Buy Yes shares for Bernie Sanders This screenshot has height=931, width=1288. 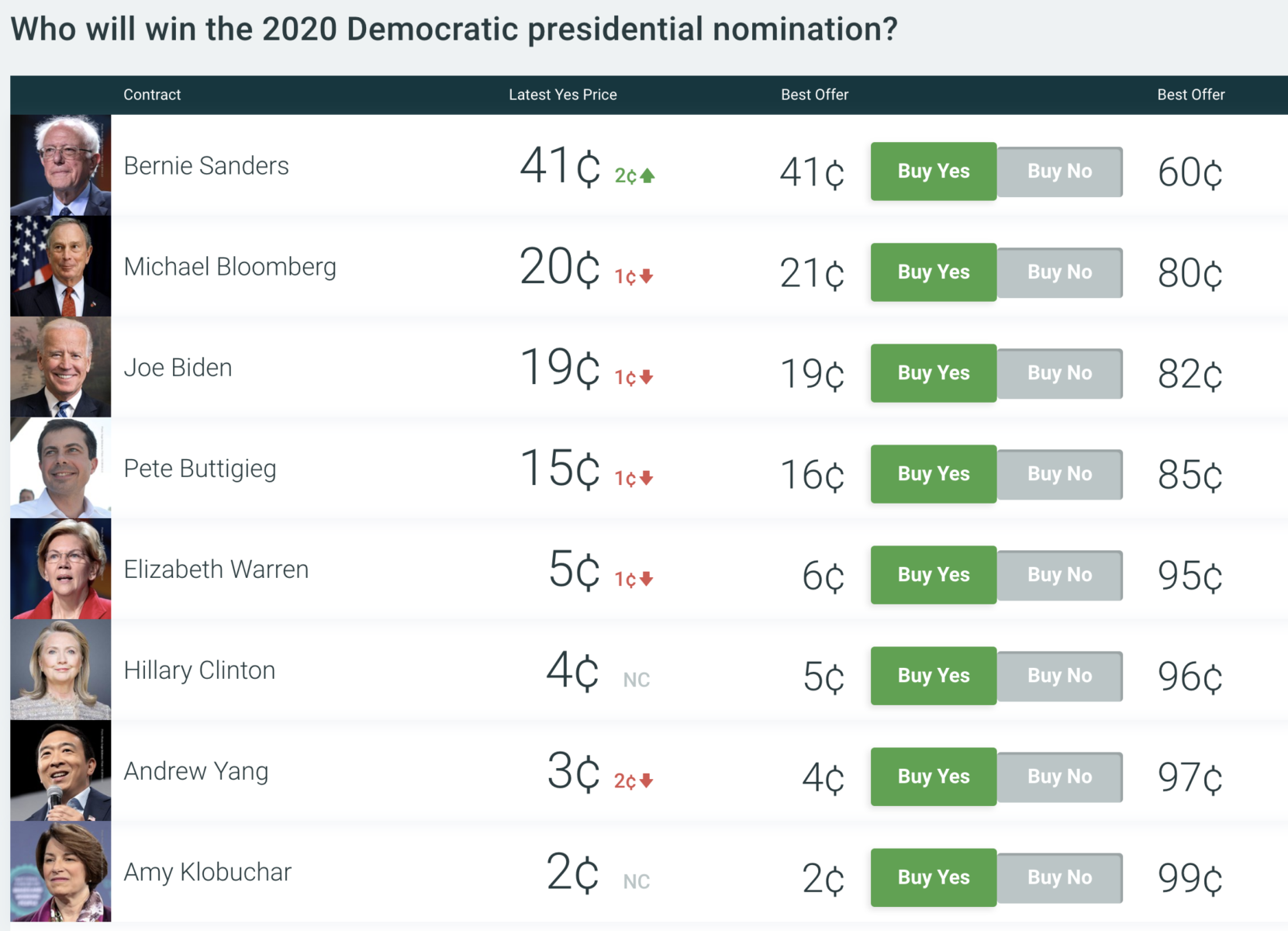[x=933, y=171]
